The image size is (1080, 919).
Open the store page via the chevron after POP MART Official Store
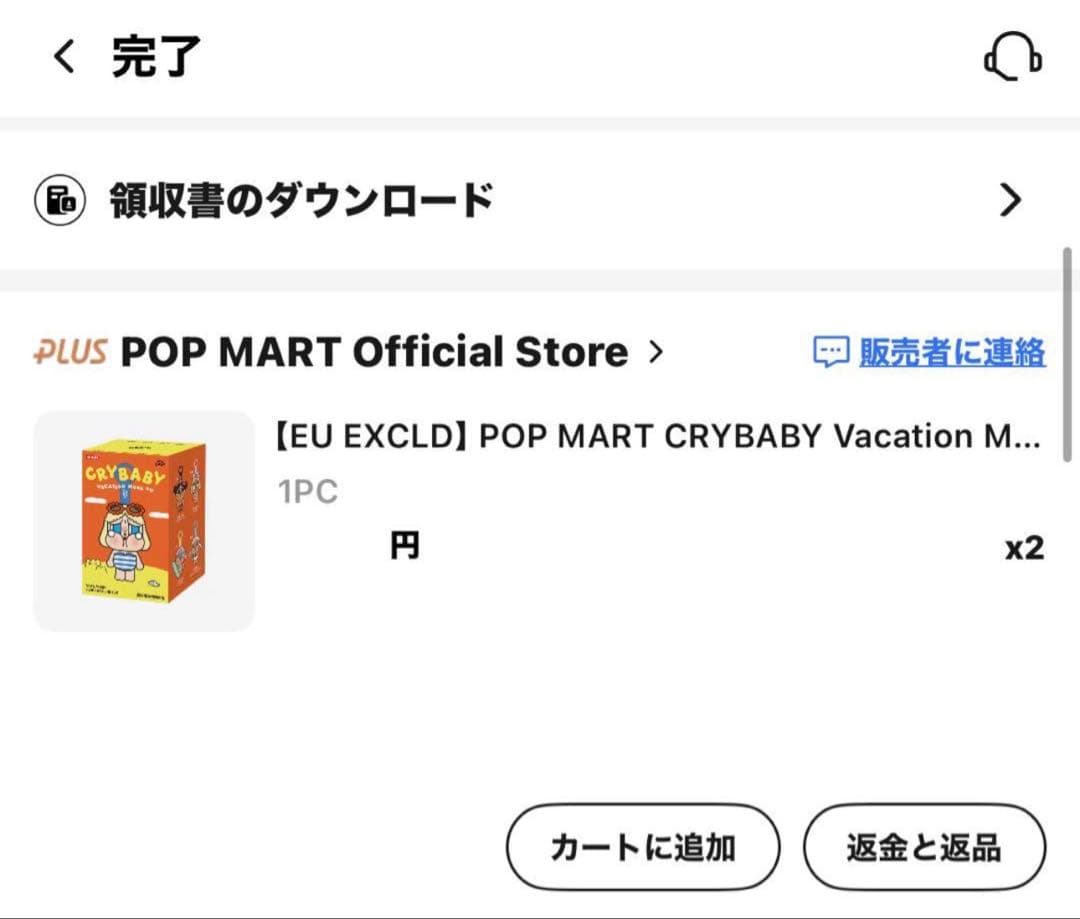657,352
